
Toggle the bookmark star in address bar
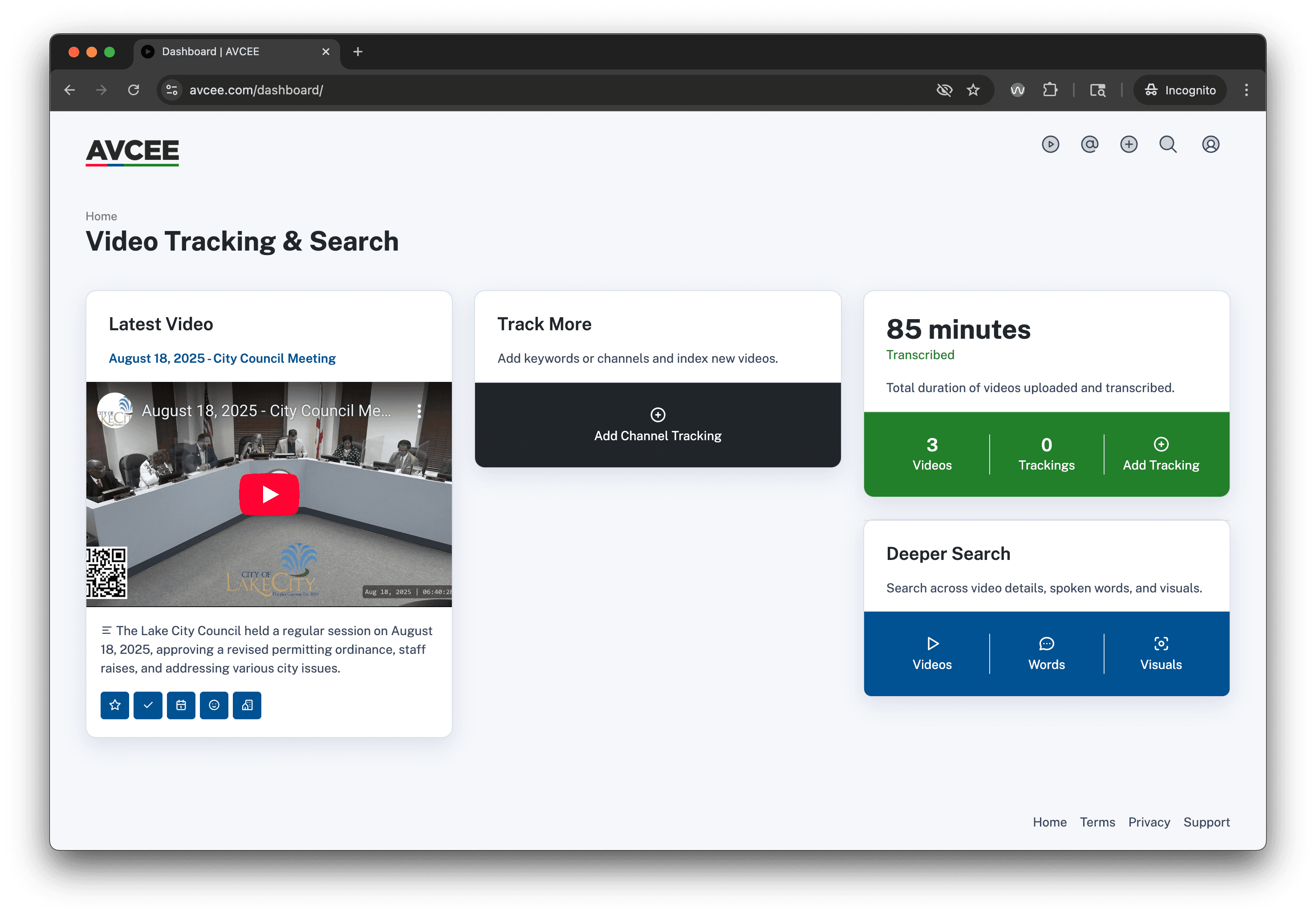tap(973, 90)
